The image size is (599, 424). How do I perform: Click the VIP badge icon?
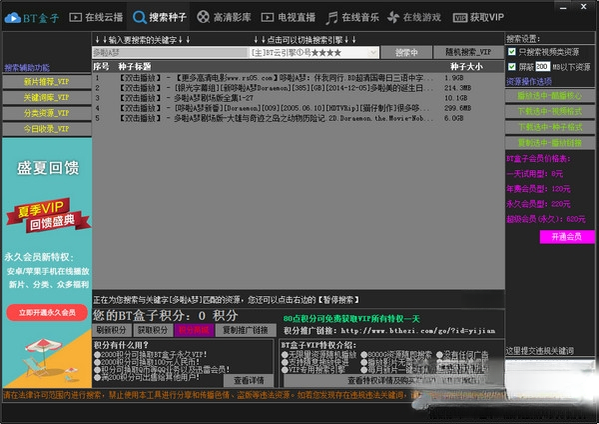pyautogui.click(x=460, y=18)
